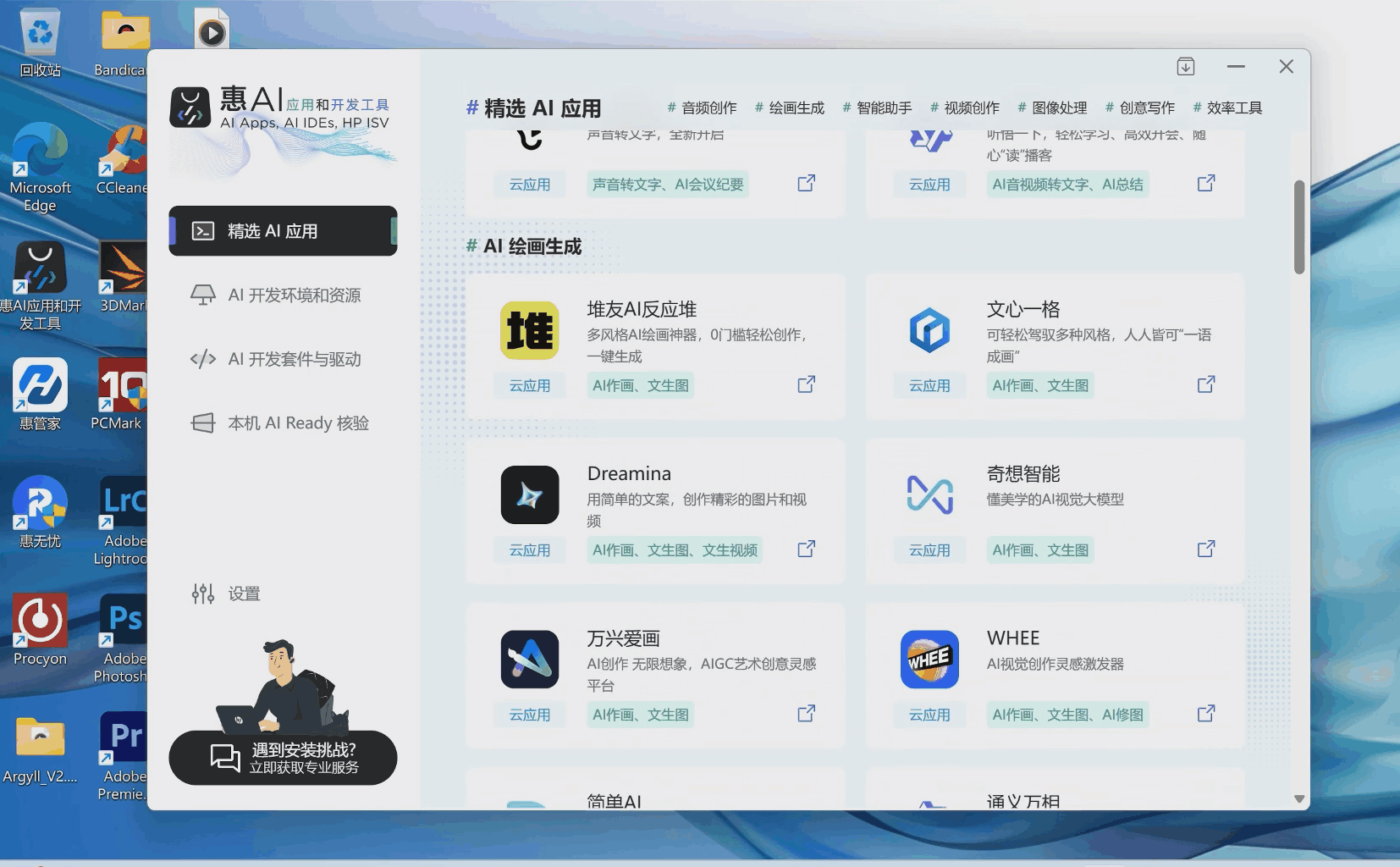Viewport: 1400px width, 867px height.
Task: Click the 奇想智能 app icon
Action: [x=929, y=494]
